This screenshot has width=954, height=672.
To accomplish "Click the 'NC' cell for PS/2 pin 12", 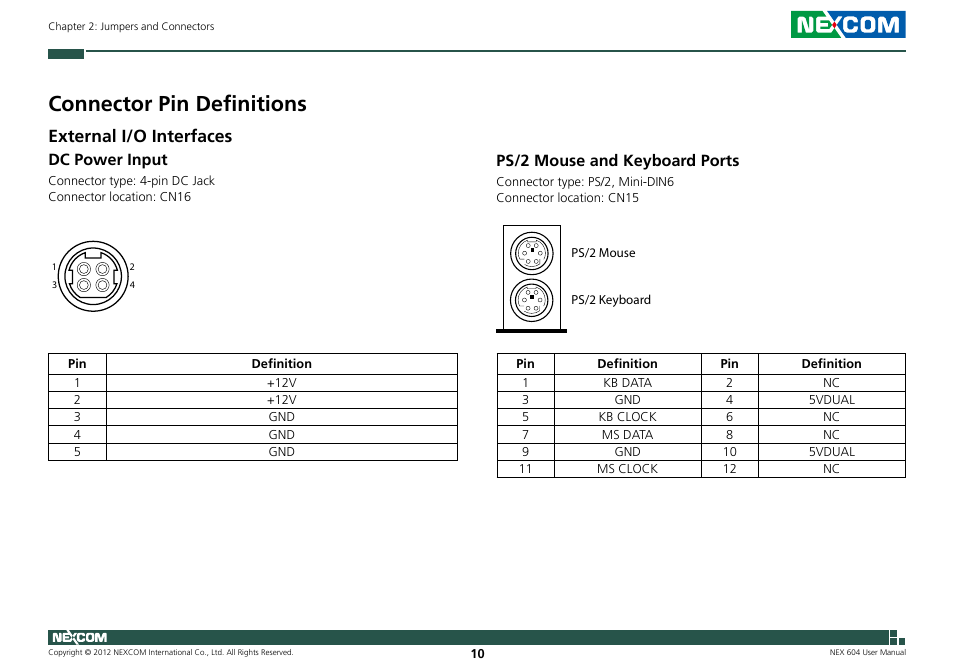I will pyautogui.click(x=832, y=469).
